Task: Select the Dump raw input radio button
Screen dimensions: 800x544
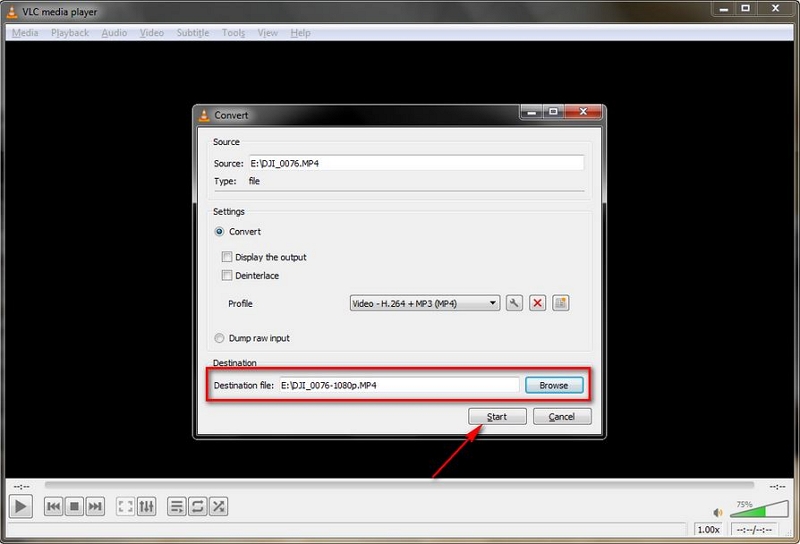Action: [x=219, y=338]
